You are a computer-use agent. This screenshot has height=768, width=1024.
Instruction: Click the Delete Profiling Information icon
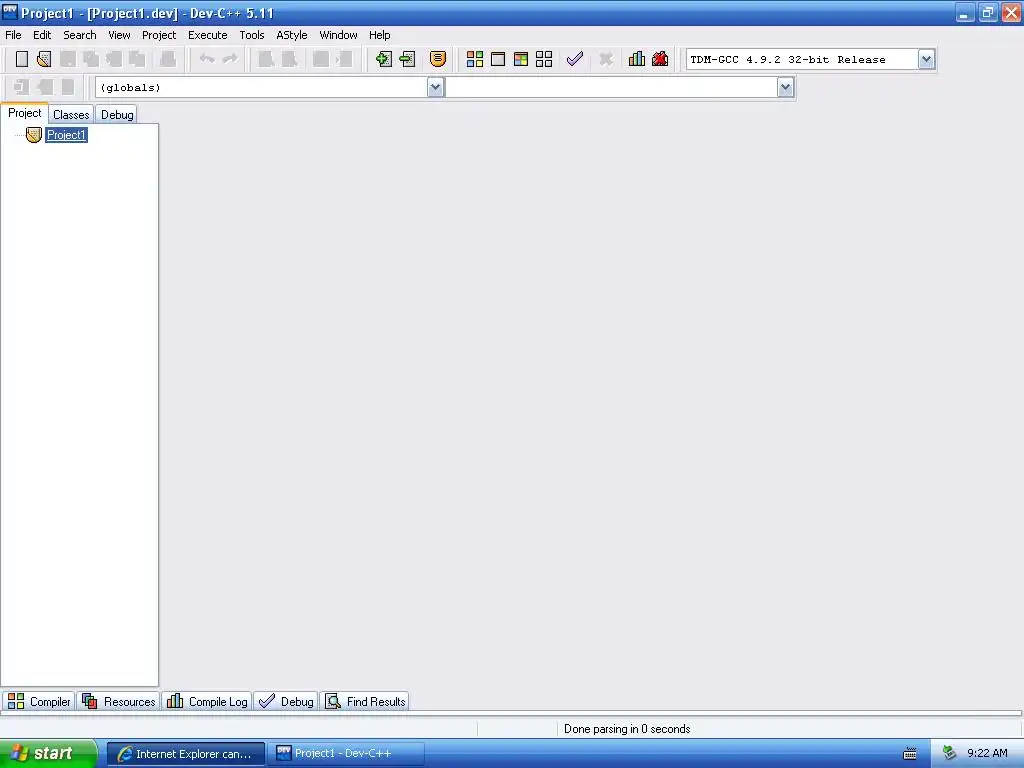pos(660,59)
